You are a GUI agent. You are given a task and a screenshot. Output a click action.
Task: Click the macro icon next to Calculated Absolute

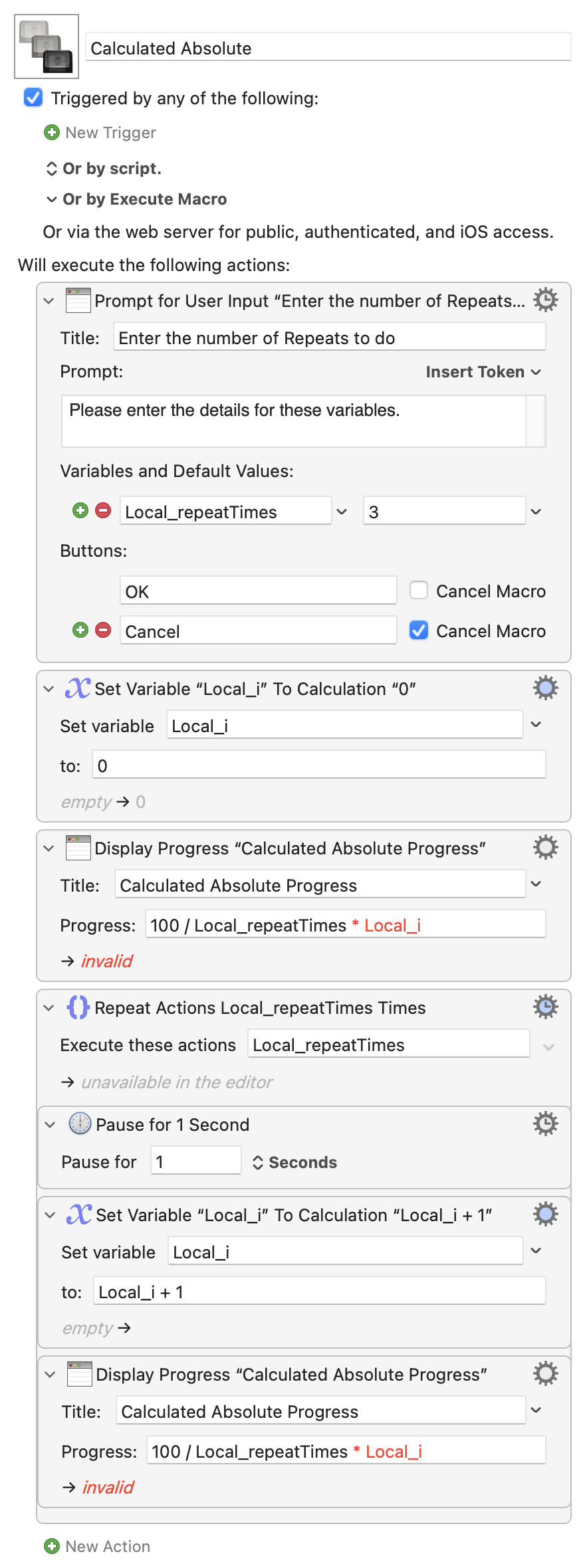(x=47, y=47)
